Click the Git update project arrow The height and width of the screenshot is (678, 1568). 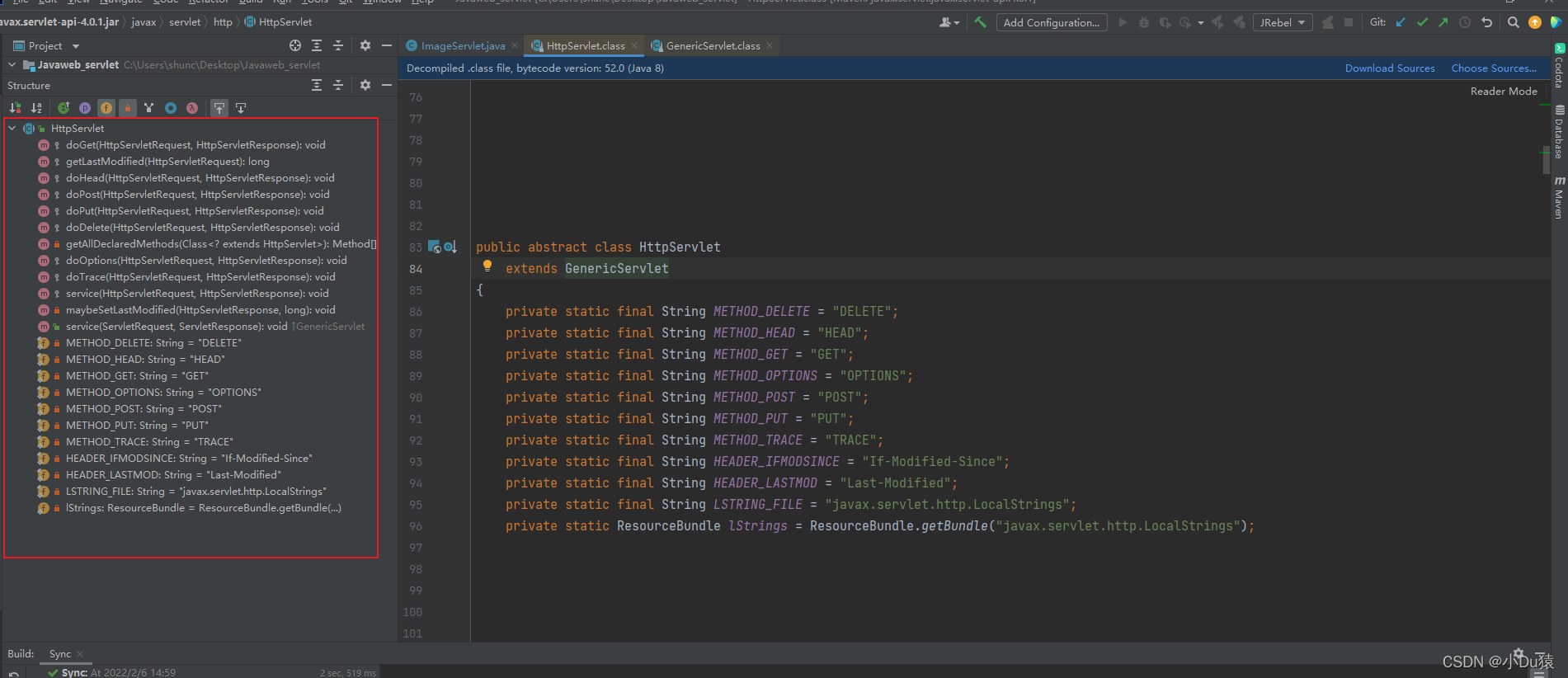tap(1401, 22)
